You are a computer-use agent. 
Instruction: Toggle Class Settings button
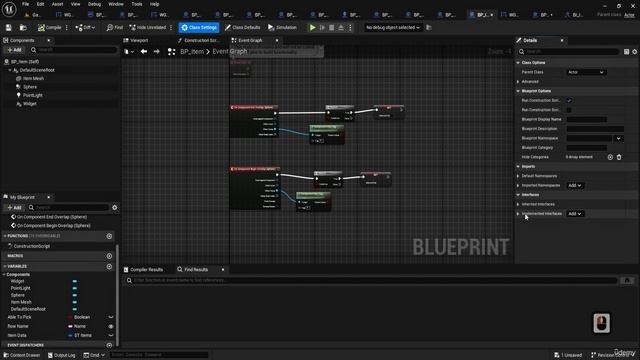click(x=199, y=27)
